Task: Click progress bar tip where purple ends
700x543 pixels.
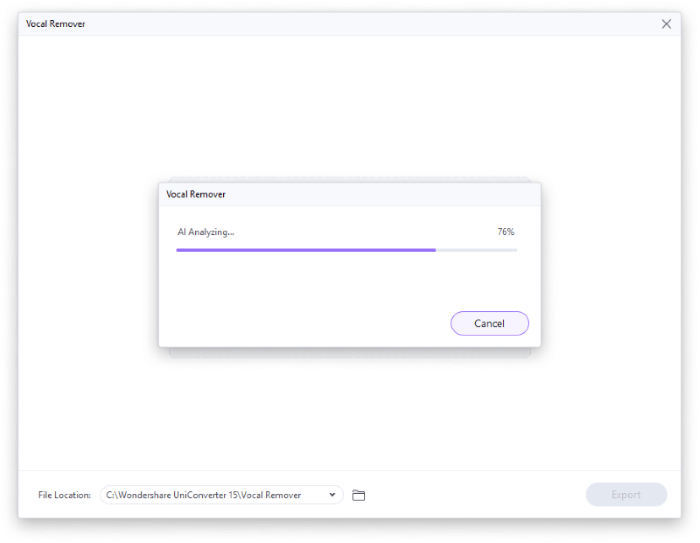Action: click(435, 250)
